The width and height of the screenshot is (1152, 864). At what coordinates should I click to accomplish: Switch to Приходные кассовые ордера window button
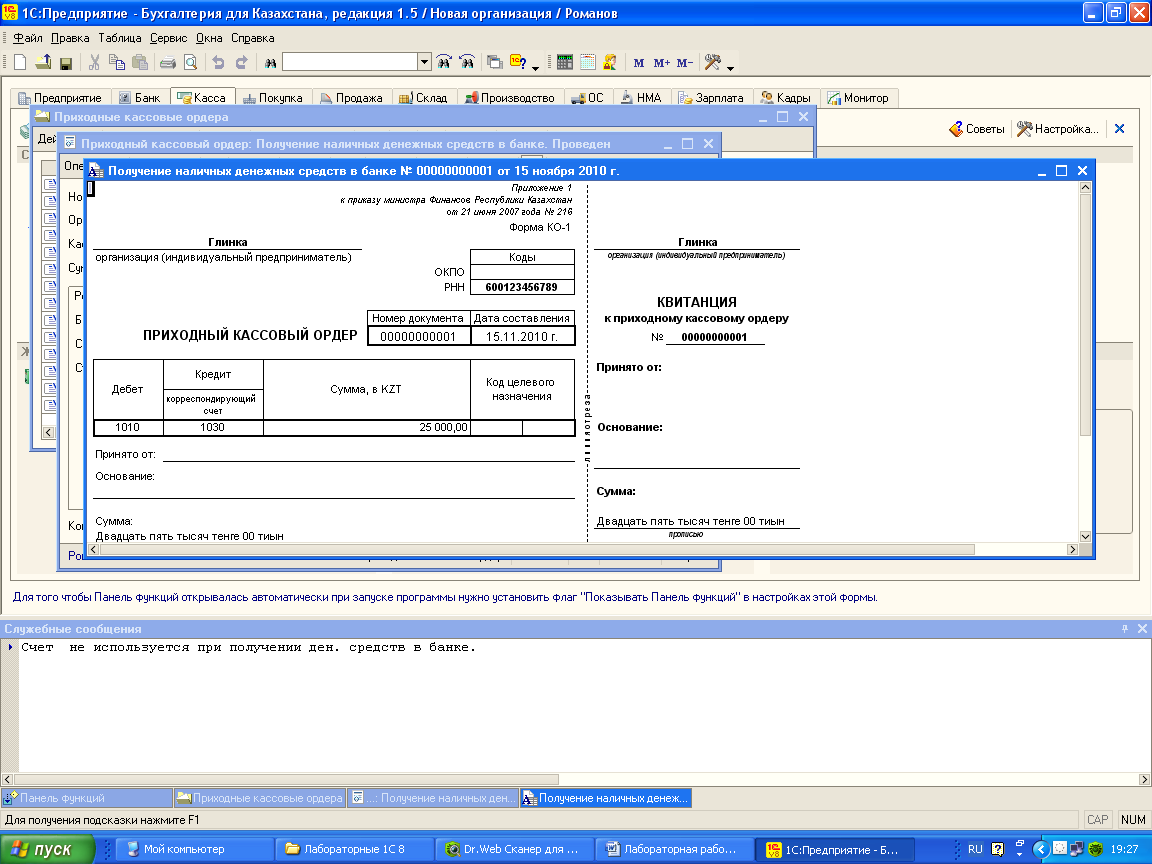pyautogui.click(x=259, y=797)
